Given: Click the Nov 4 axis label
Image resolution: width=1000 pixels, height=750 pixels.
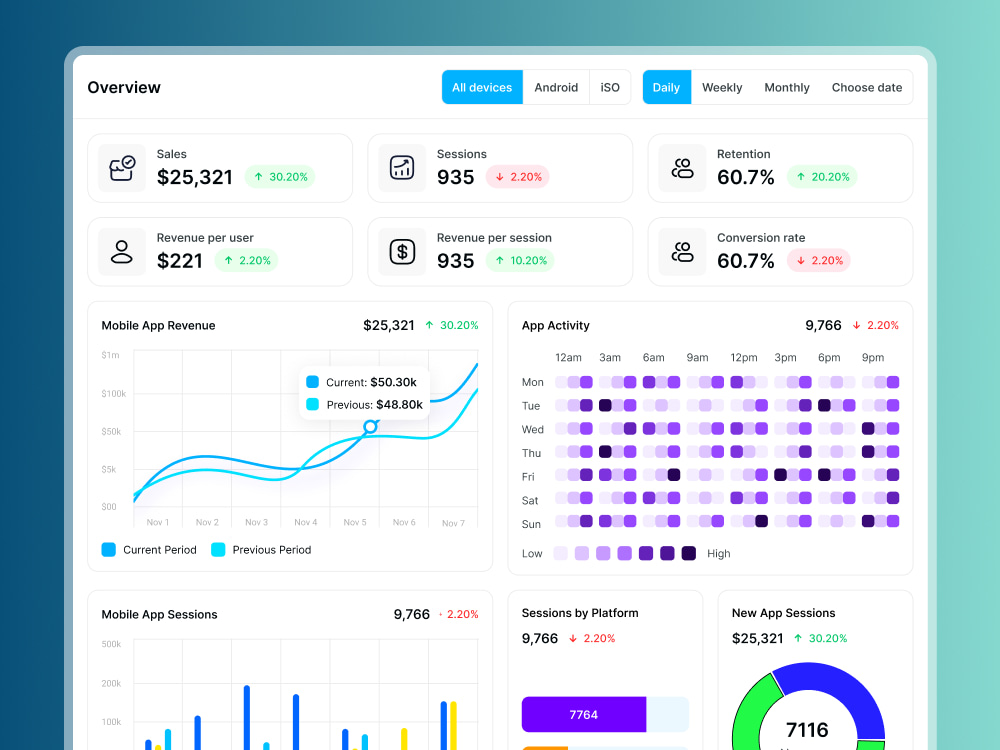Looking at the screenshot, I should [305, 522].
